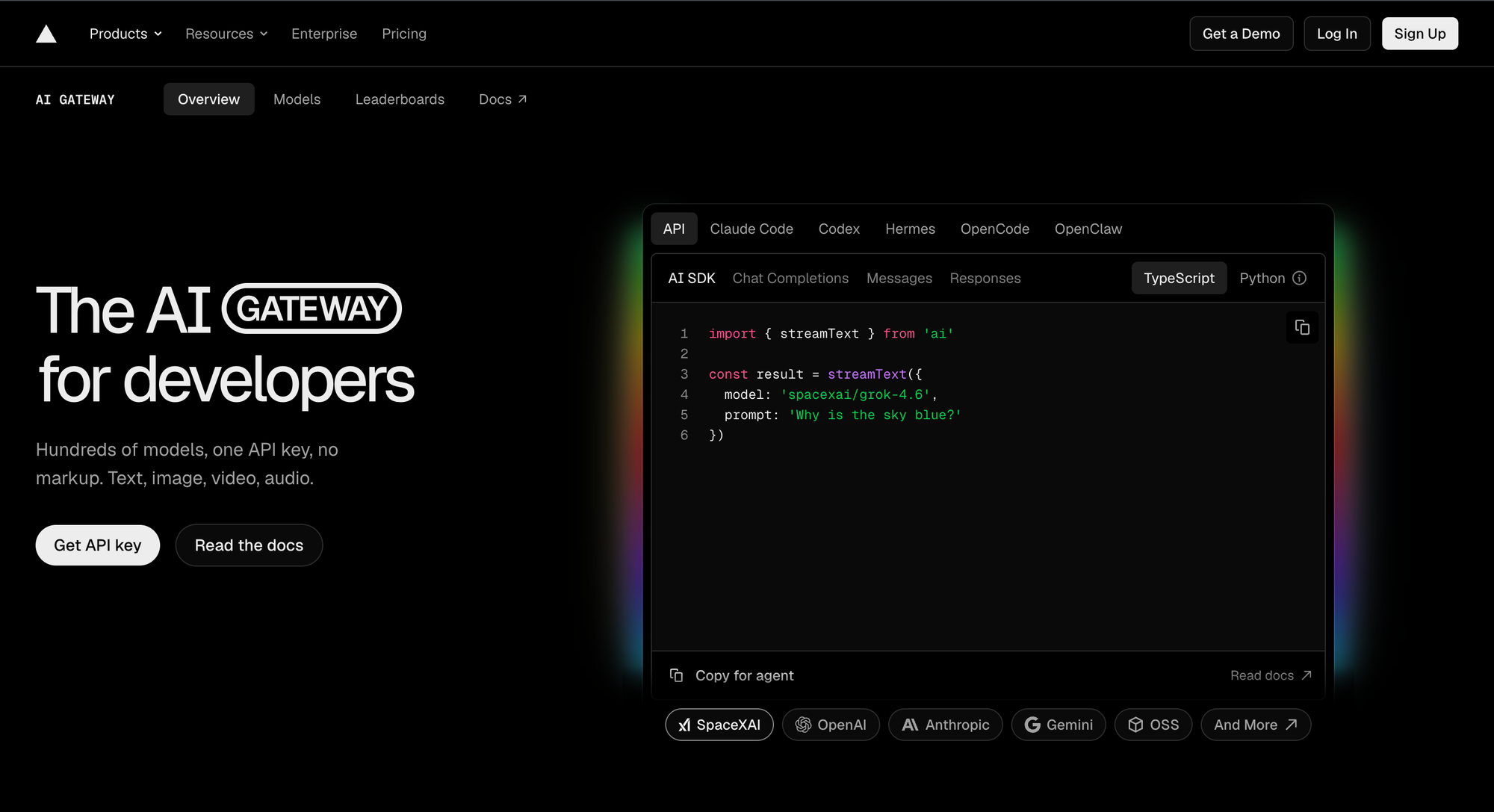Click the Copy for agent label
1494x812 pixels.
744,675
